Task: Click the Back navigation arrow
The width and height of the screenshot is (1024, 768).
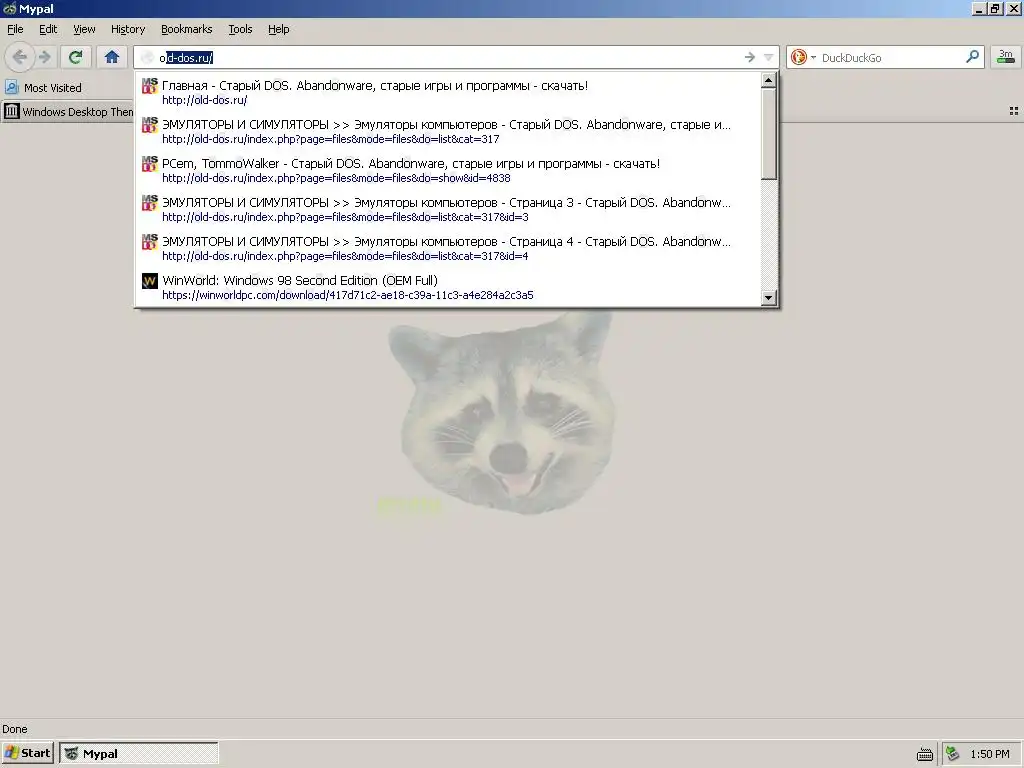Action: click(x=20, y=57)
